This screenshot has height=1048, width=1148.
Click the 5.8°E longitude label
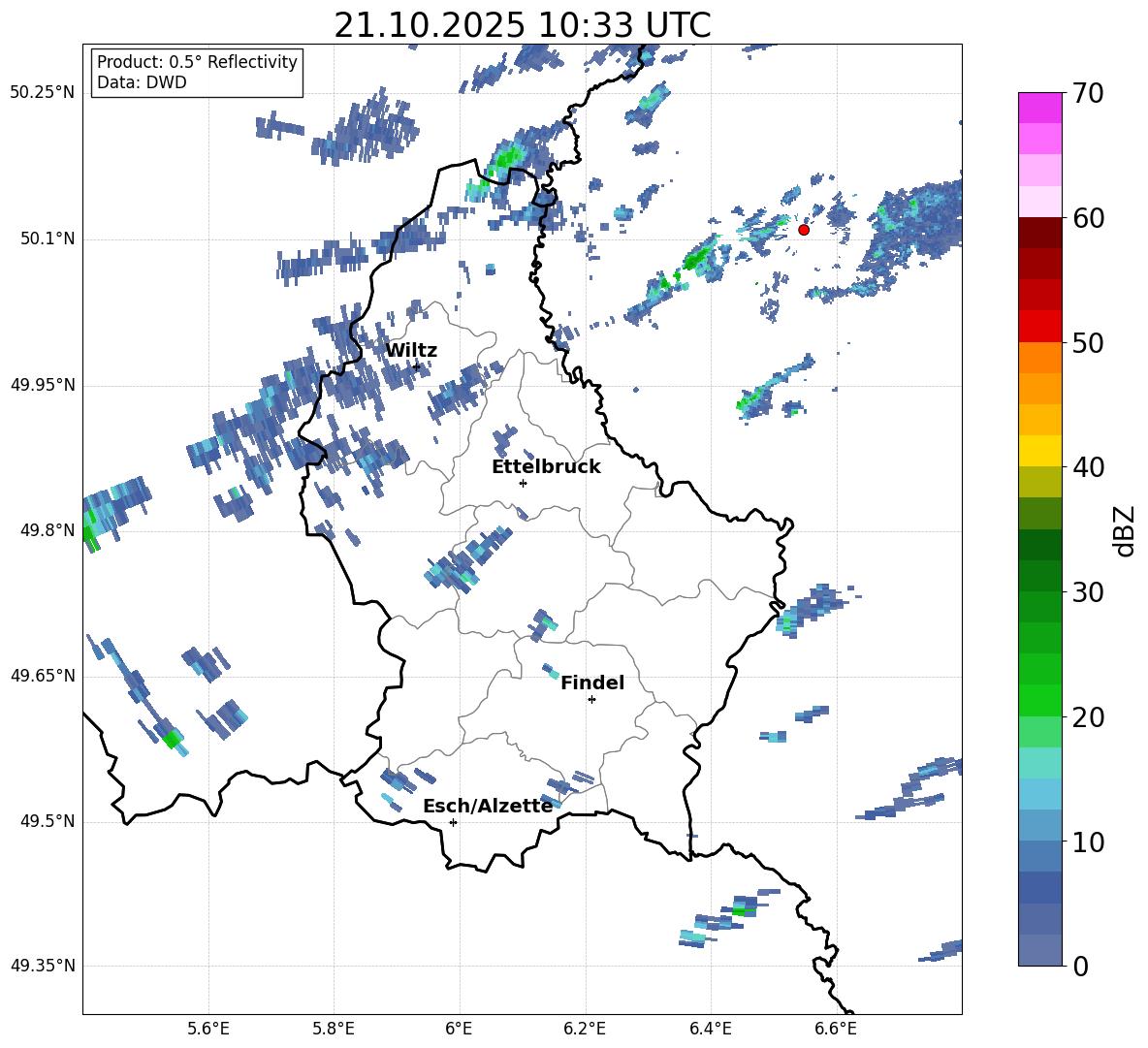pyautogui.click(x=334, y=1029)
